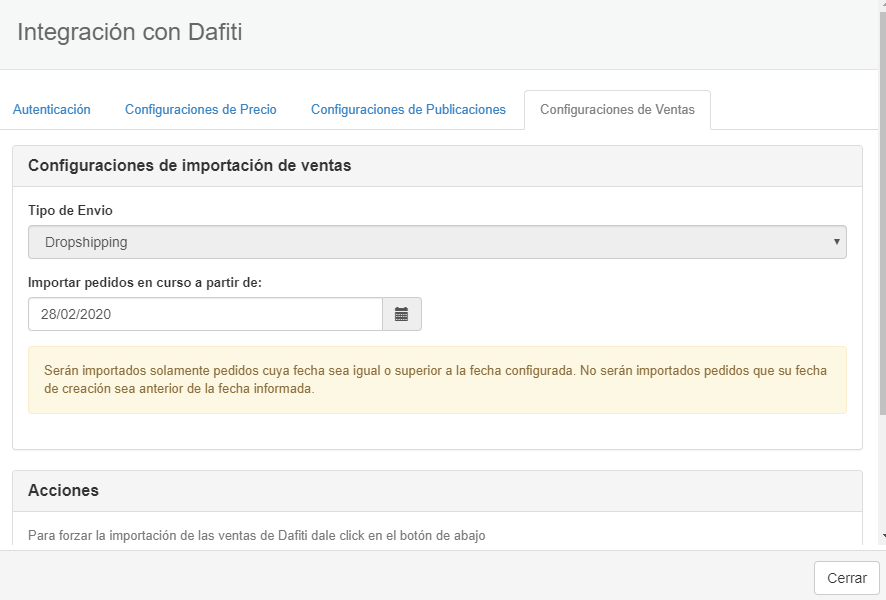Click the Acciones section header
The height and width of the screenshot is (600, 886).
[437, 491]
